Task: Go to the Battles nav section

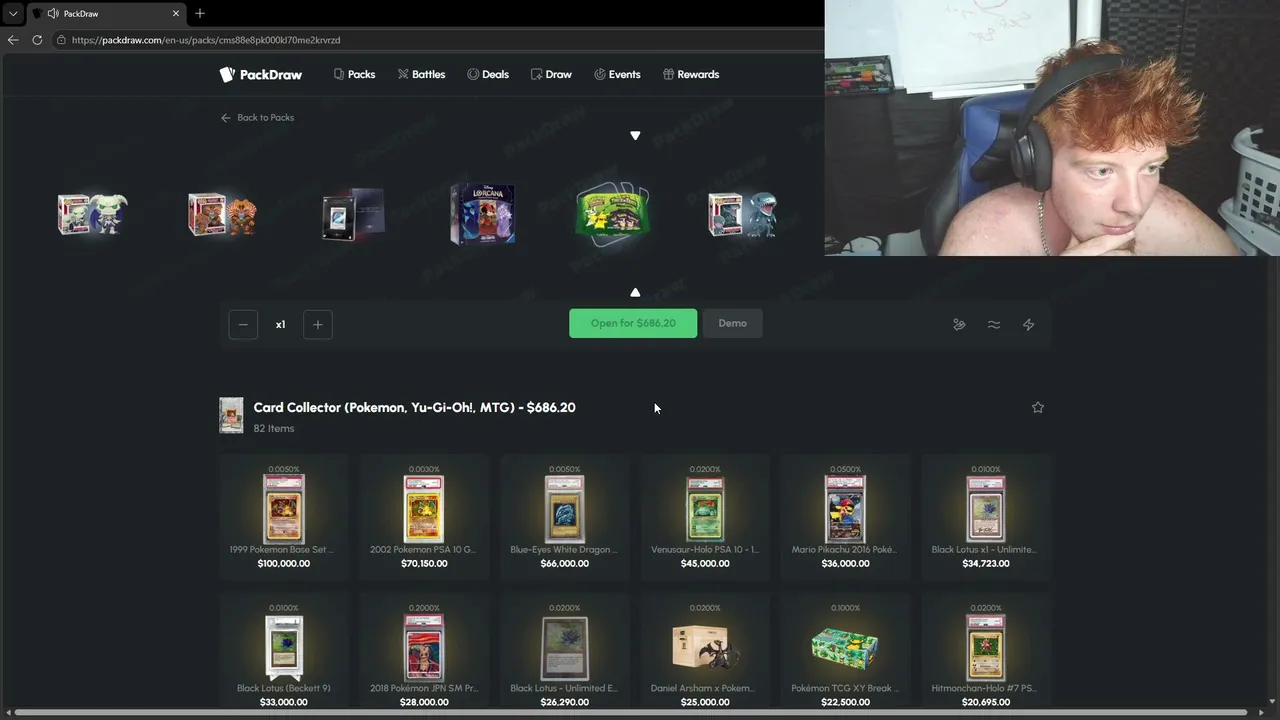Action: click(x=421, y=74)
